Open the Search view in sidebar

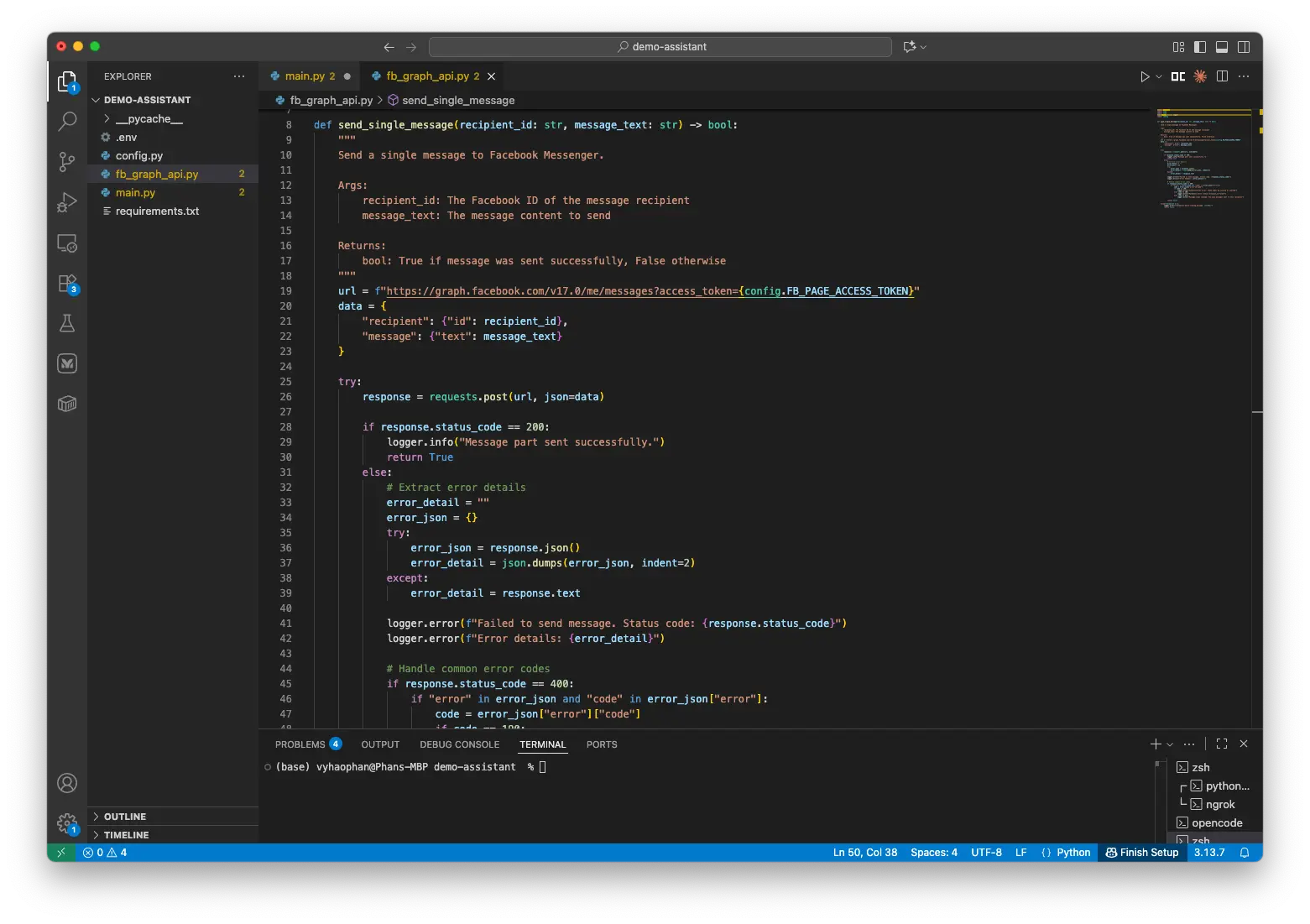point(67,121)
